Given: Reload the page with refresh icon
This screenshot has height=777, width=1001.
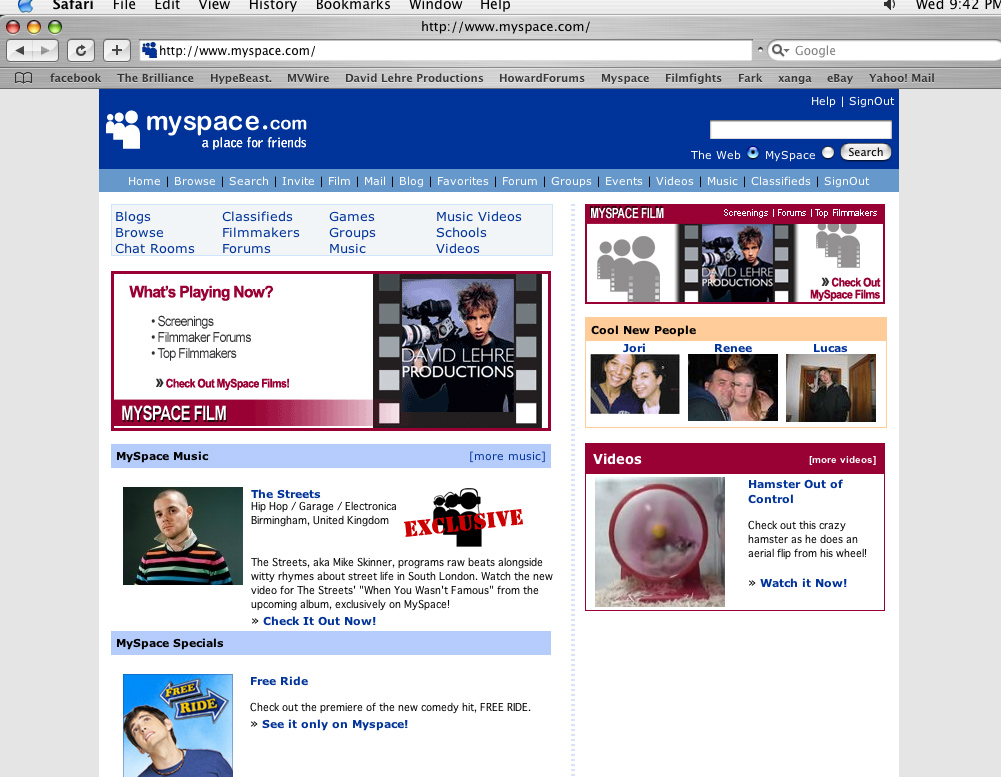Looking at the screenshot, I should coord(81,50).
